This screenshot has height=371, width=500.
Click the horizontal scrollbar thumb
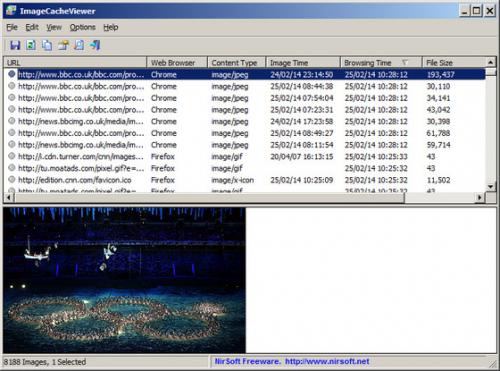209,198
